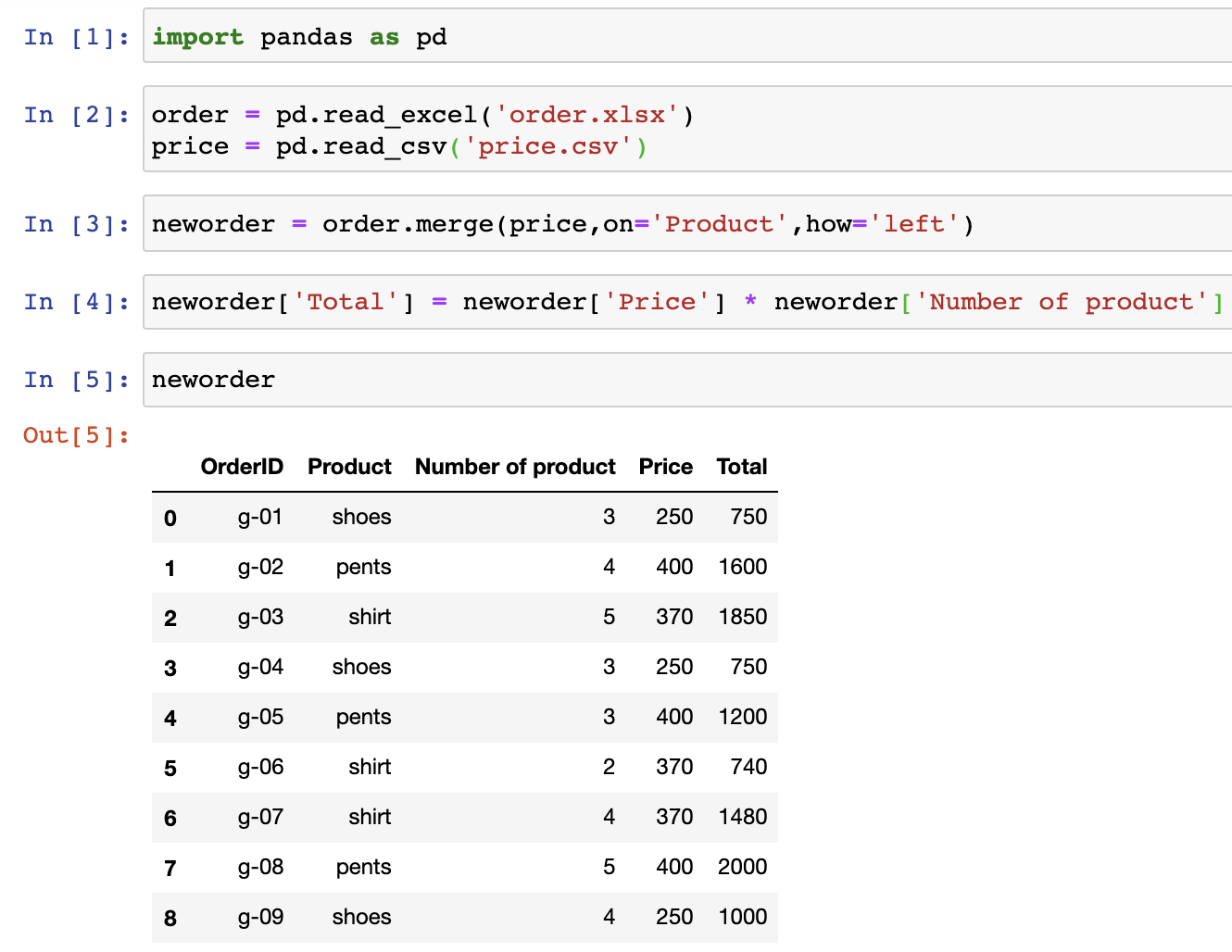1232x952 pixels.
Task: Click the Out[5] output prompt
Action: click(x=77, y=435)
